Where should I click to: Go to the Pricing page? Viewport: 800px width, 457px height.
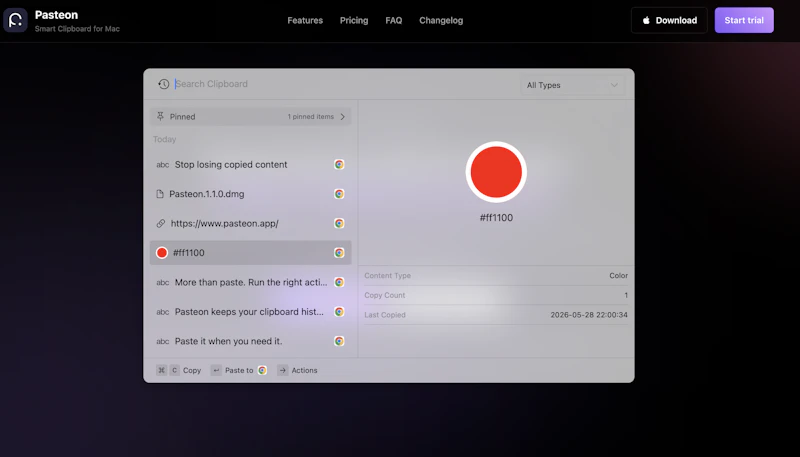tap(354, 20)
